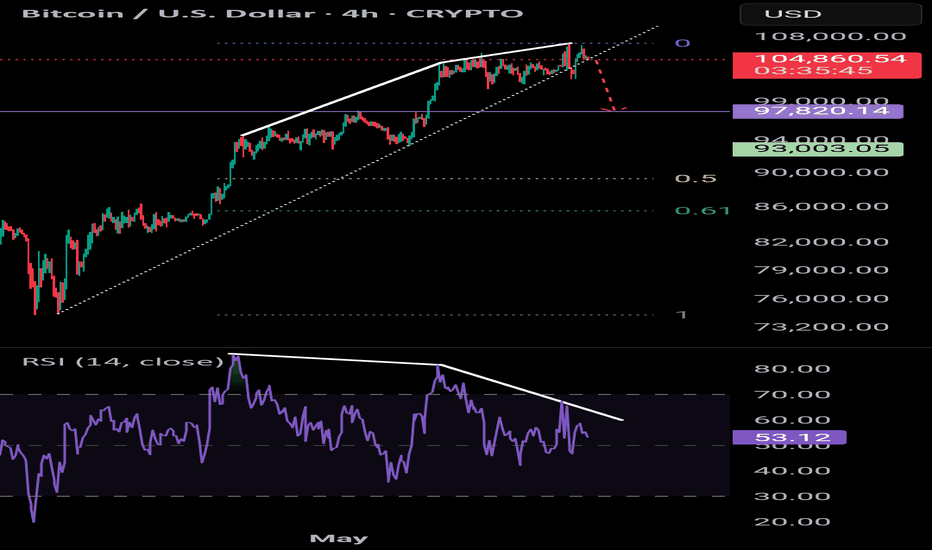
Task: Click the May date label on time axis
Action: [339, 539]
